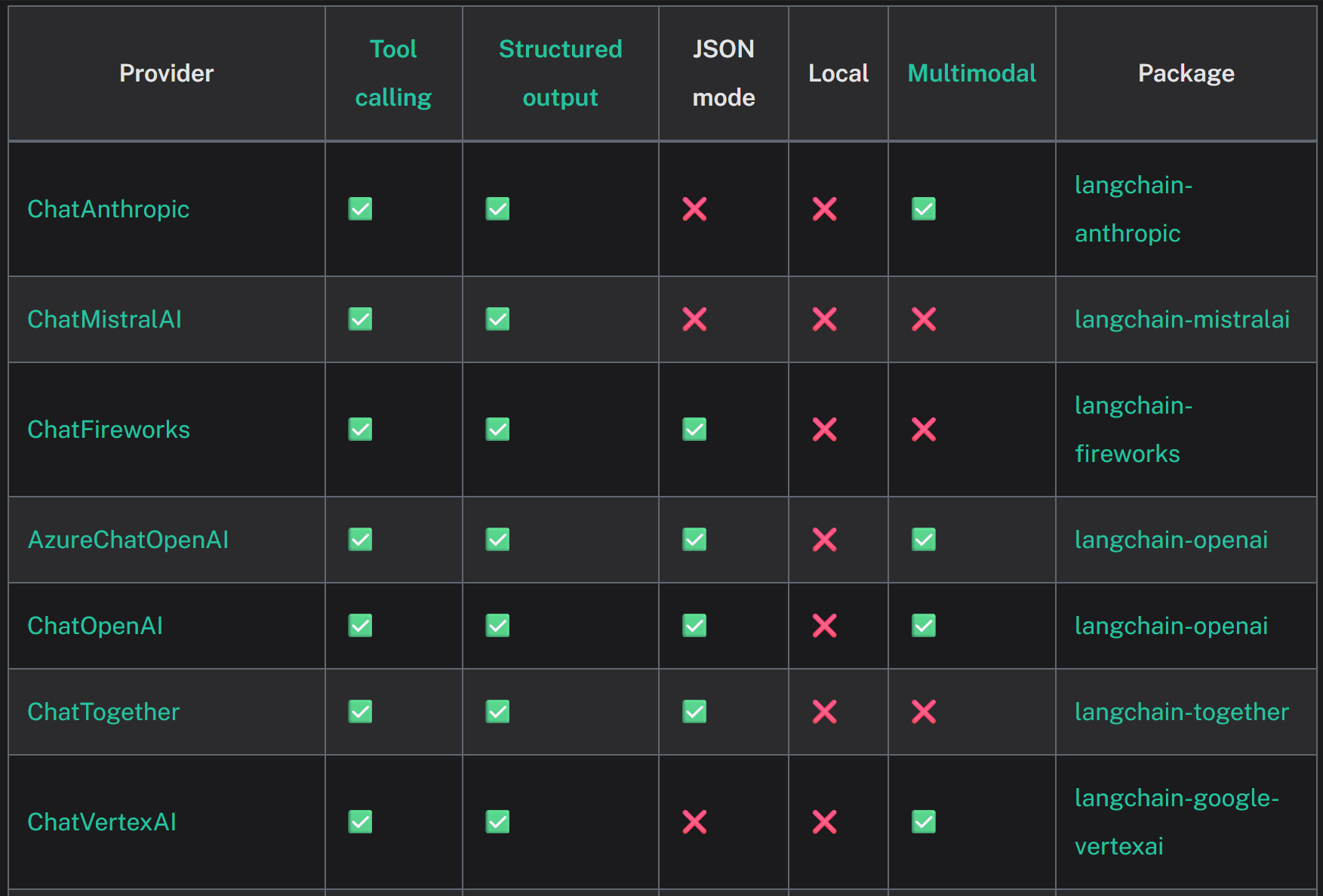Click ChatFireworks JSON mode checkmark icon
1323x896 pixels.
[x=694, y=430]
